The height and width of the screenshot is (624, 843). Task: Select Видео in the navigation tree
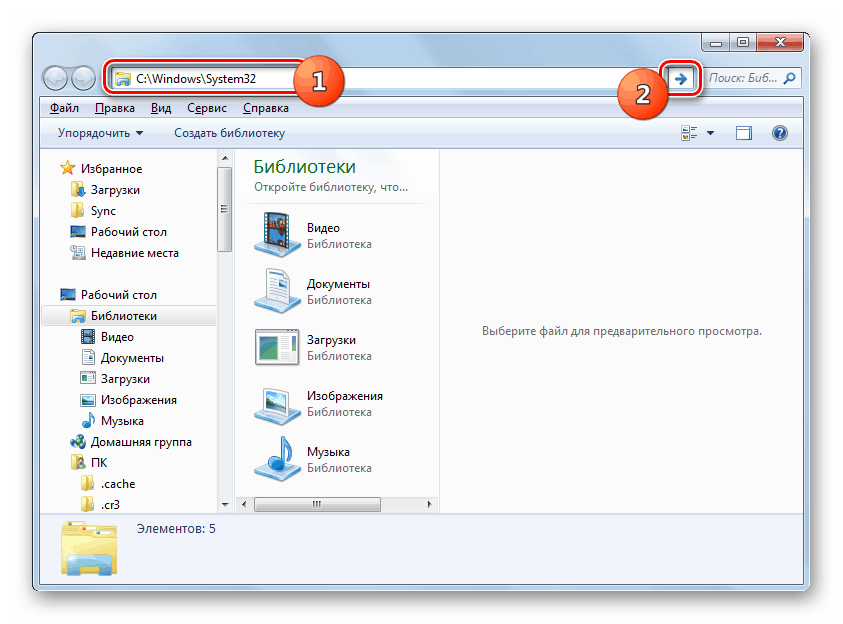(117, 336)
